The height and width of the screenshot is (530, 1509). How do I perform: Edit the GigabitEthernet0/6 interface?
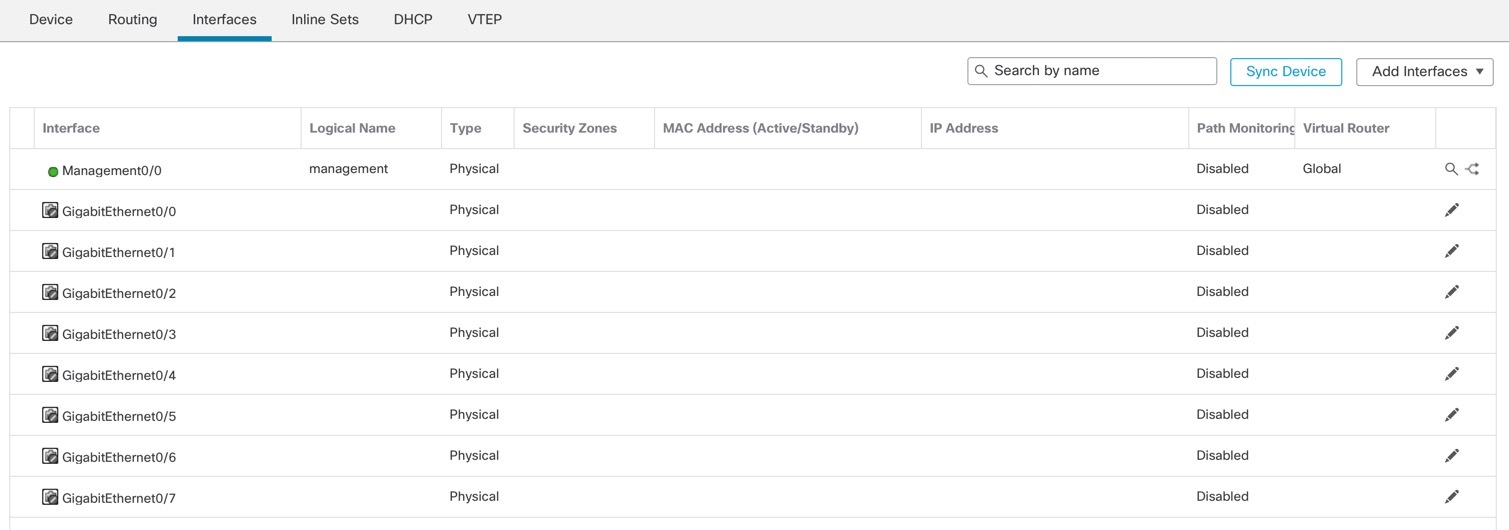click(1452, 456)
